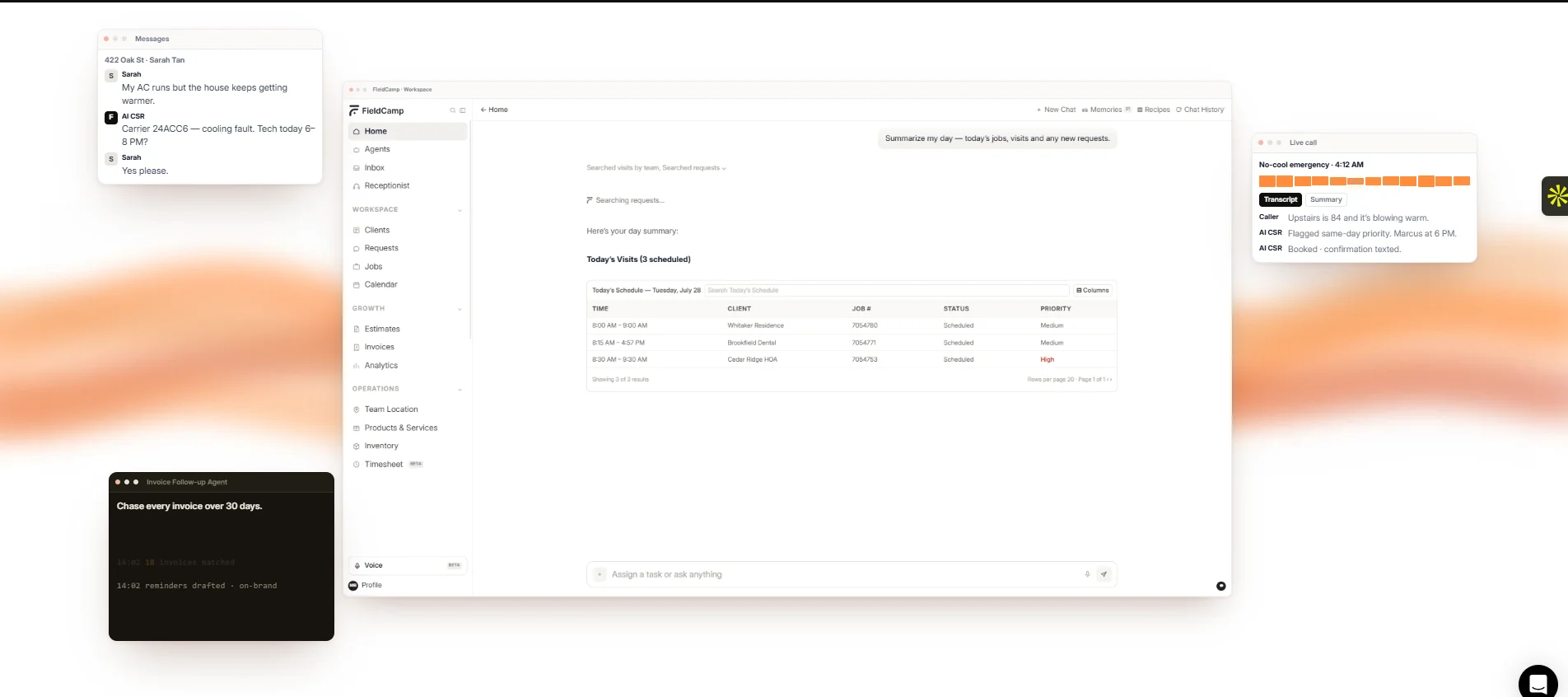Focus the Search Today's Schedule field

tap(887, 290)
